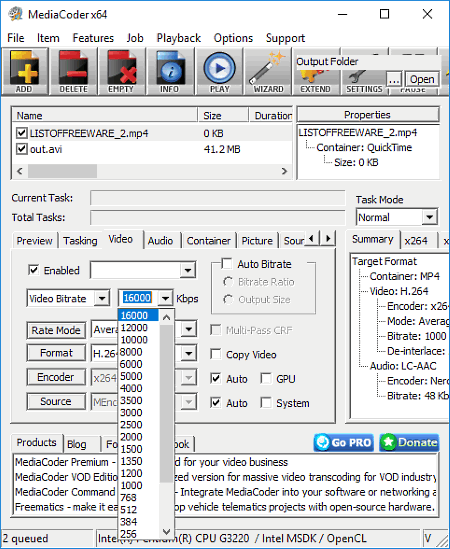The image size is (450, 549).
Task: Click the ADD file toolbar icon
Action: tap(25, 72)
